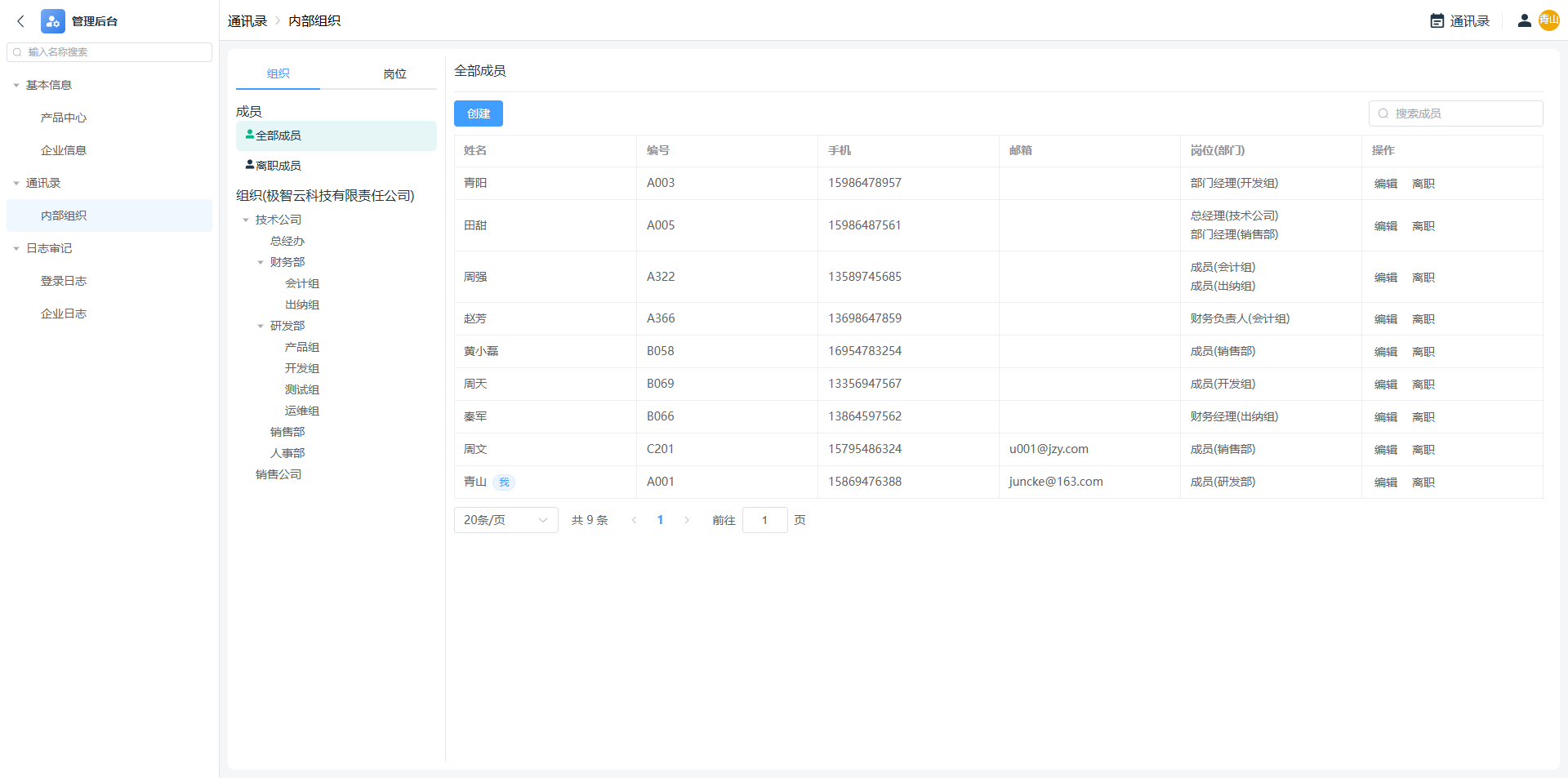
Task: Select 开发组 in the organization tree
Action: pos(302,368)
